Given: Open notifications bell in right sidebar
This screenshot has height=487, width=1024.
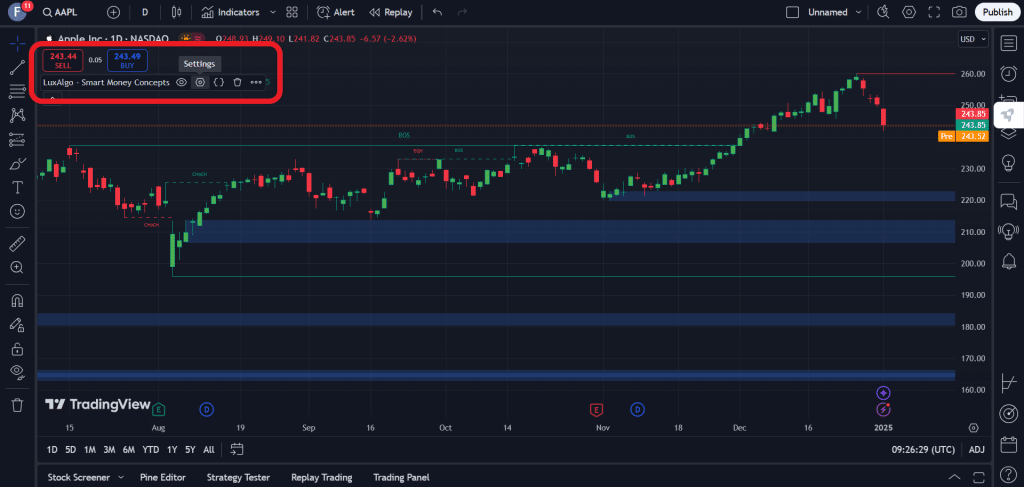Looking at the screenshot, I should pyautogui.click(x=1008, y=261).
